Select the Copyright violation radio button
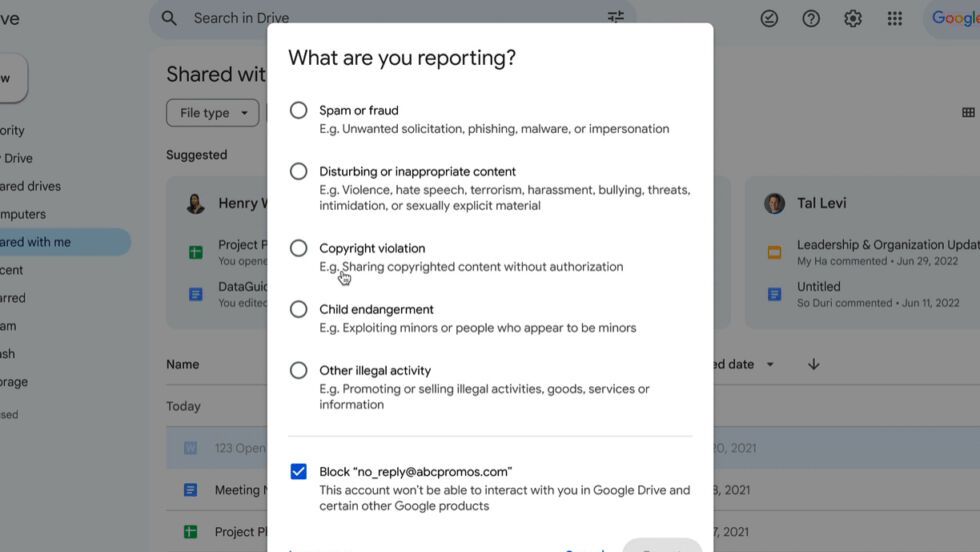 [298, 248]
